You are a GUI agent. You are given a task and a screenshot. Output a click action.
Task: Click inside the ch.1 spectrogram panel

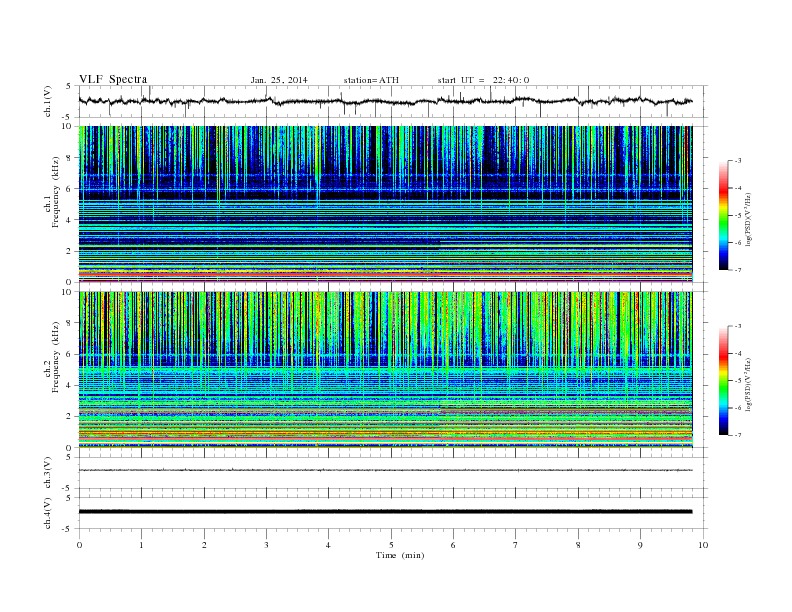click(x=385, y=204)
